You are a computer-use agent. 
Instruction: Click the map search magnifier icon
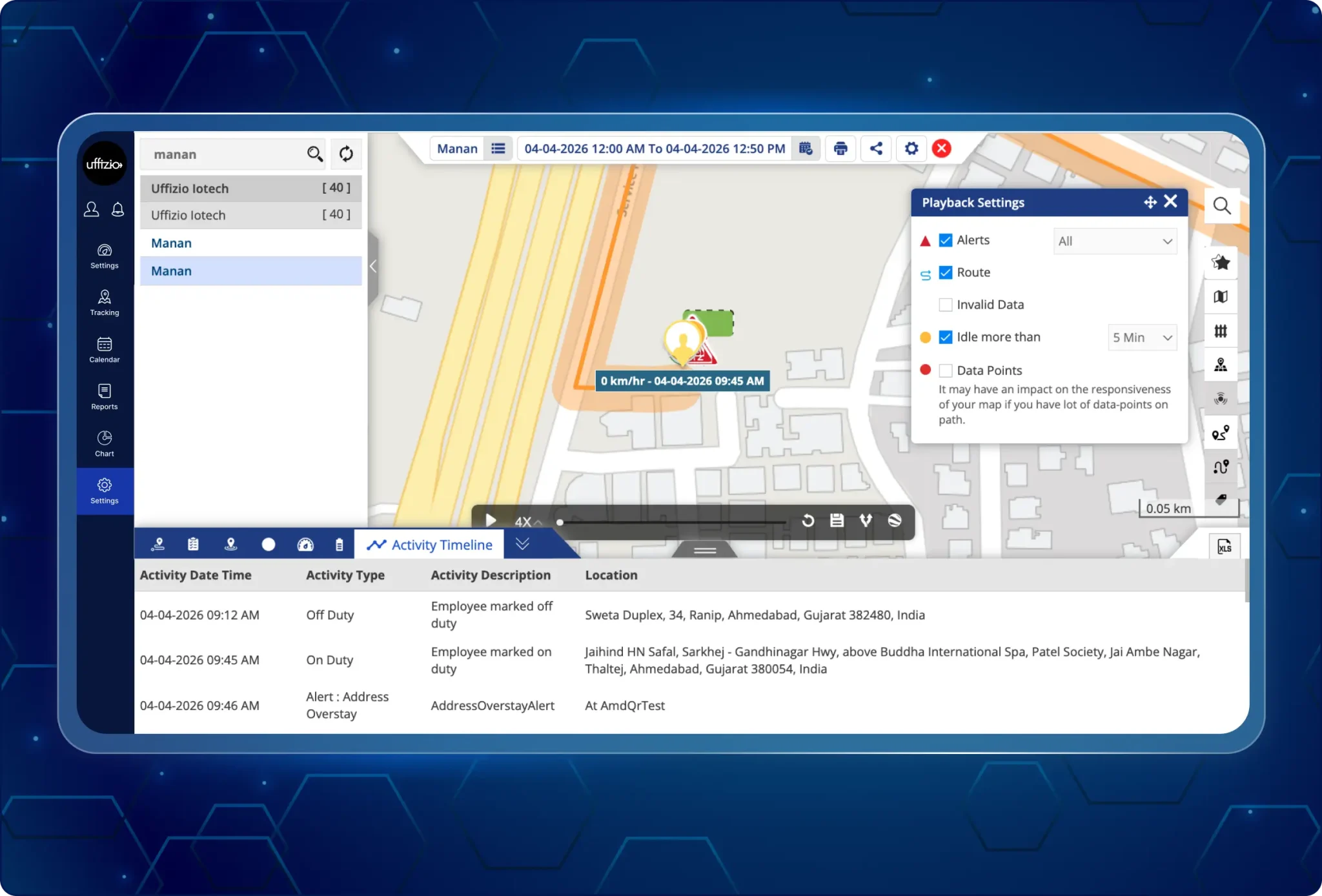coord(1221,206)
